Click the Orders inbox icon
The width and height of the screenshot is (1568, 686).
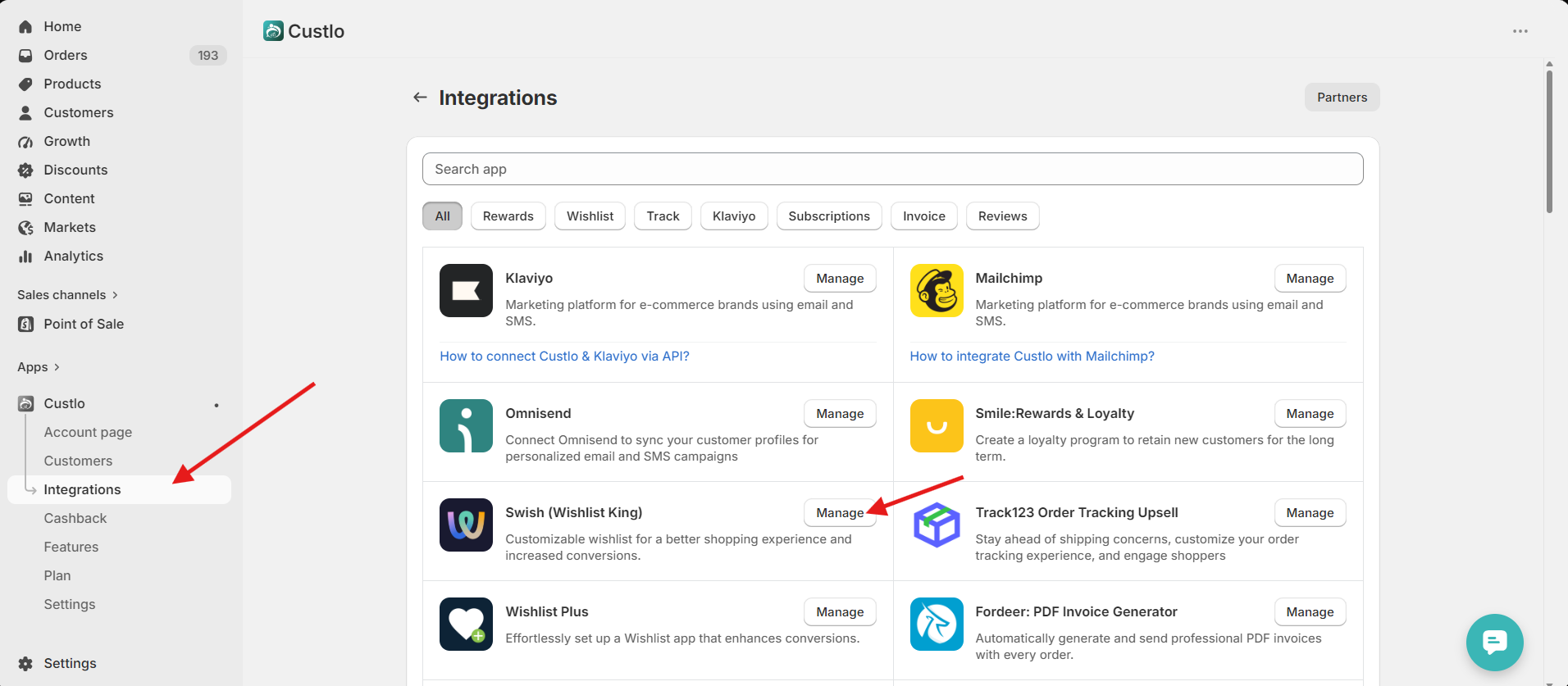(25, 56)
